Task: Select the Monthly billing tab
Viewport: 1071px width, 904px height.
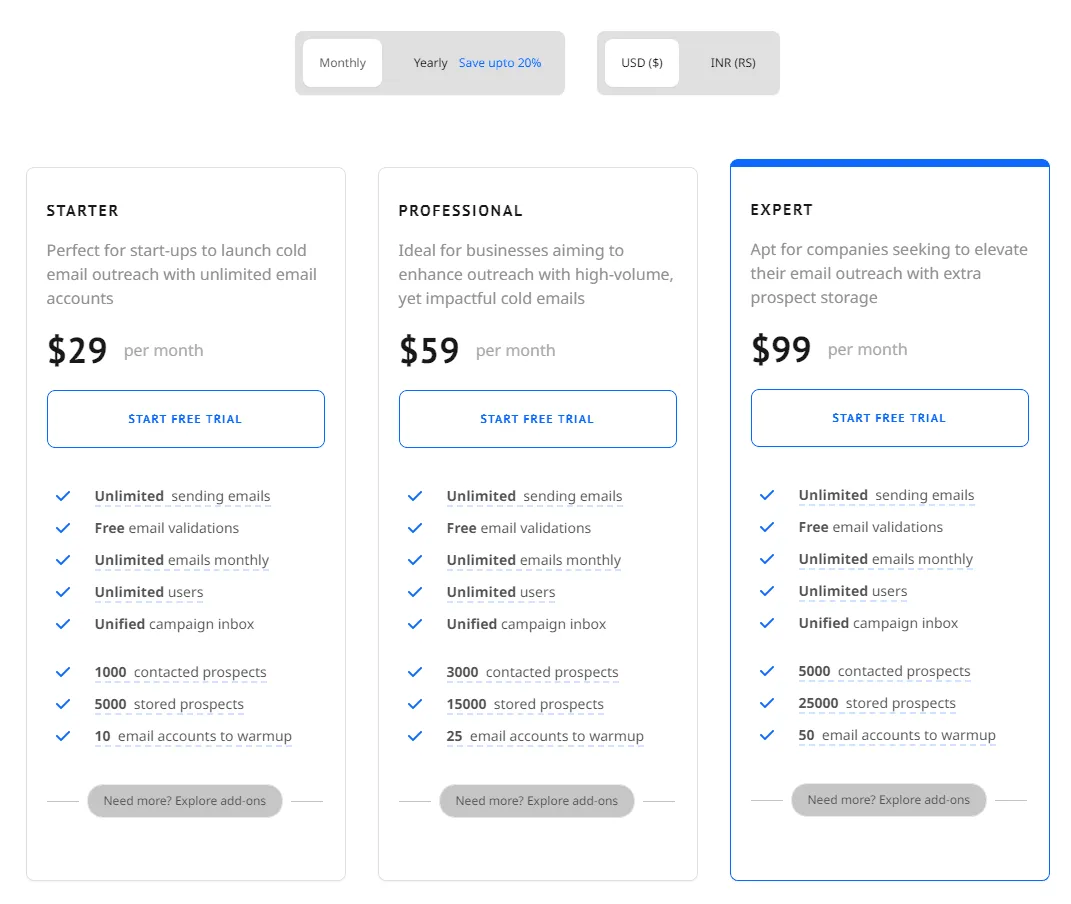Action: [x=341, y=62]
